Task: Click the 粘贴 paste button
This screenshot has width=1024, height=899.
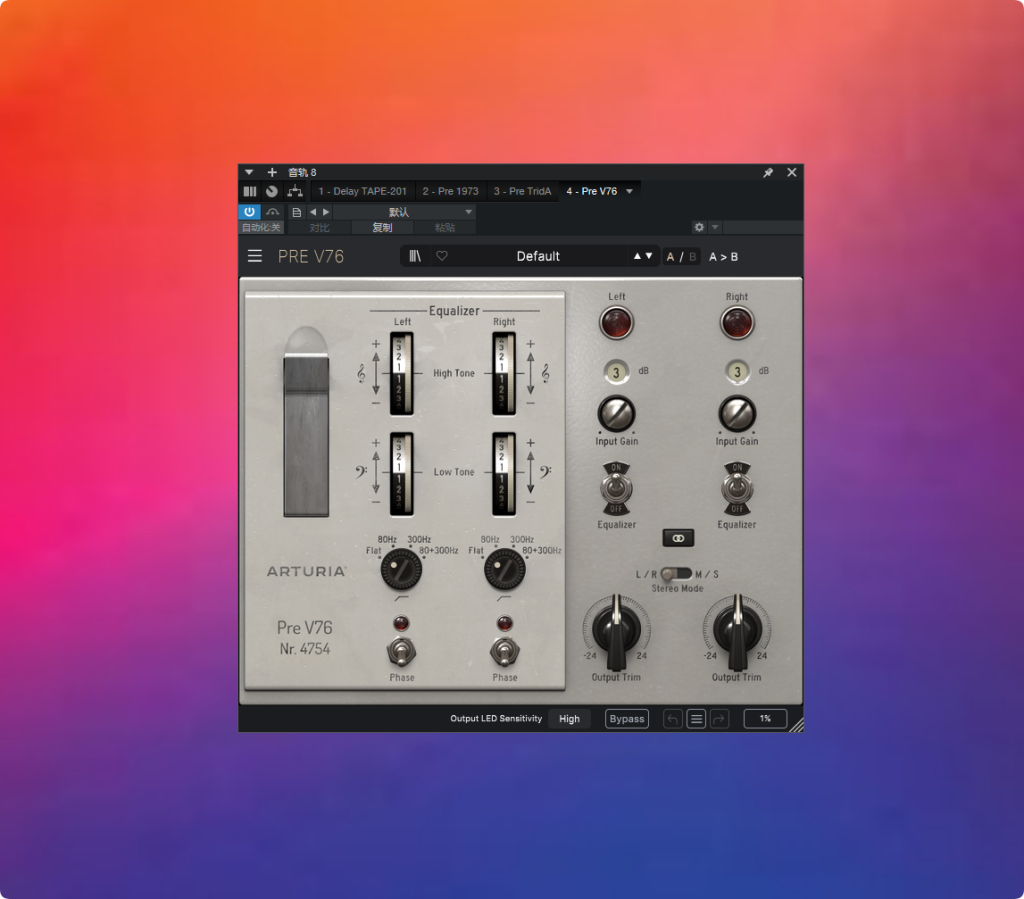Action: tap(445, 227)
